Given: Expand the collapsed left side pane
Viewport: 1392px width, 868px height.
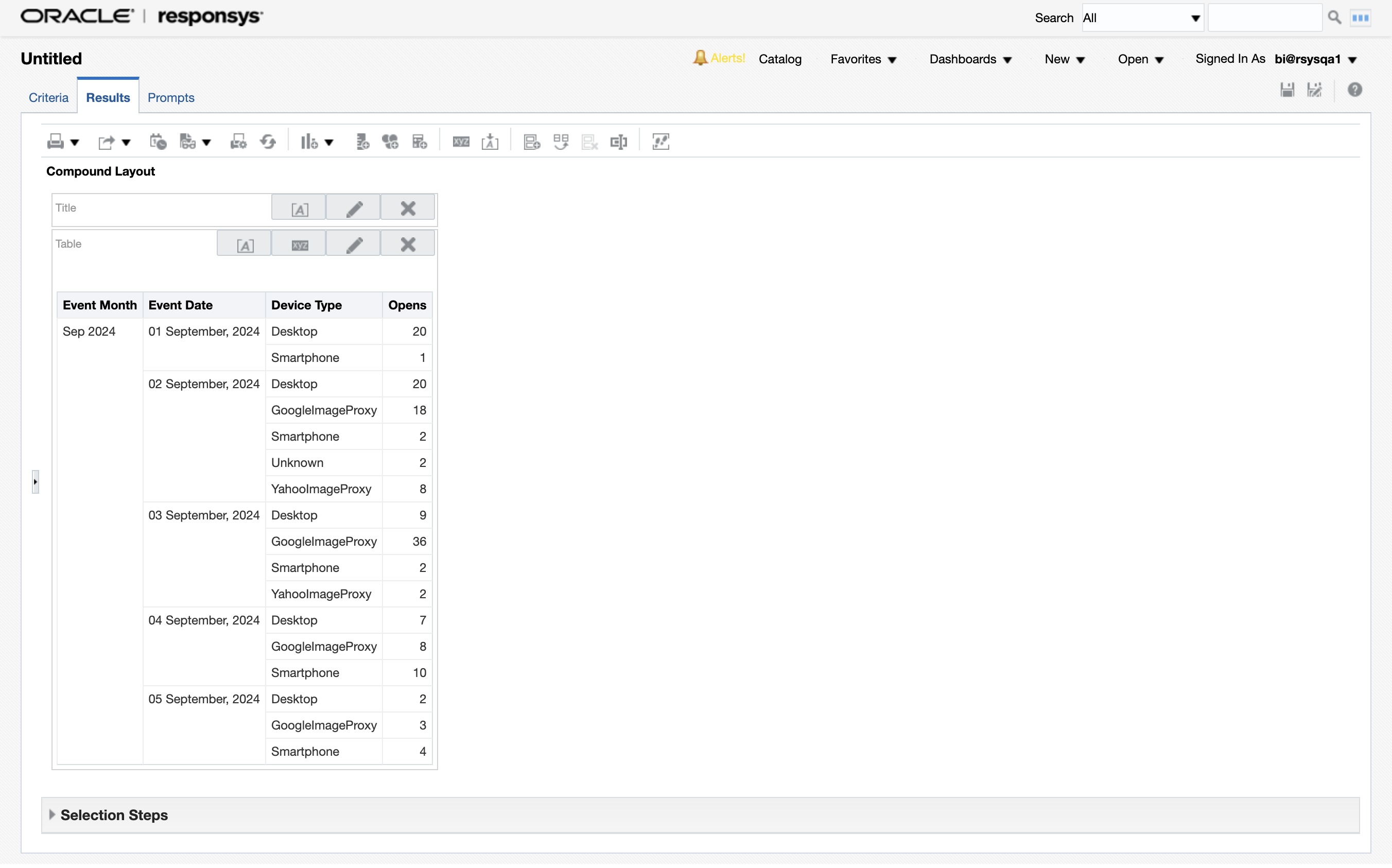Looking at the screenshot, I should 36,482.
